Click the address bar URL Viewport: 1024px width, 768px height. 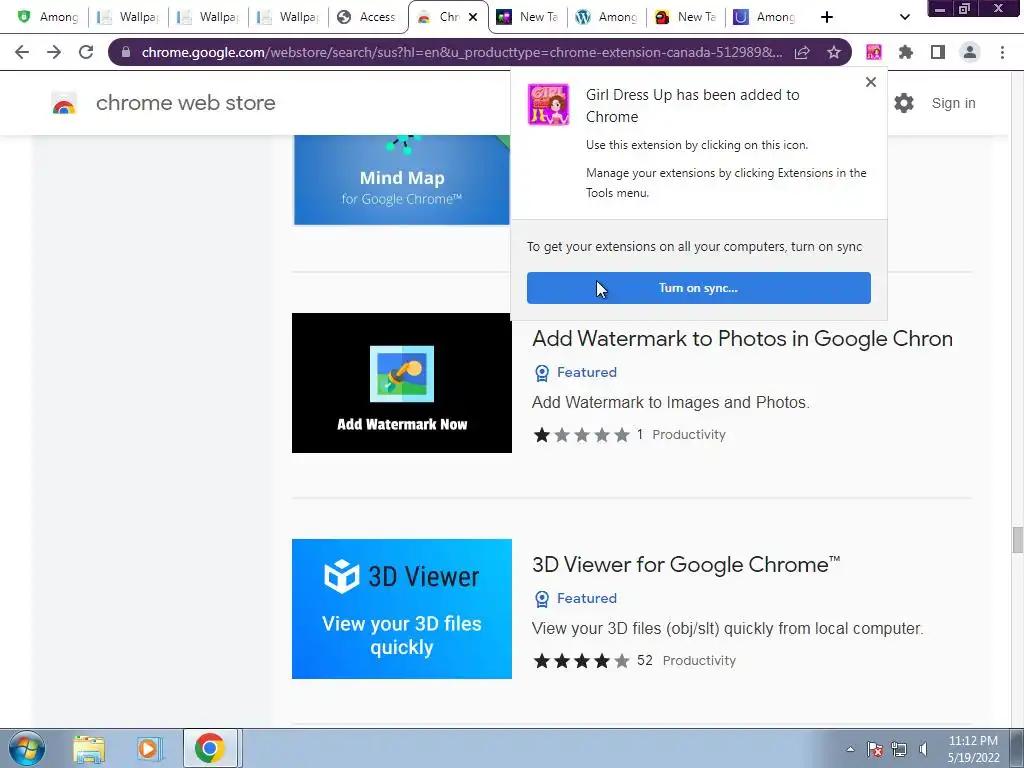coord(461,52)
